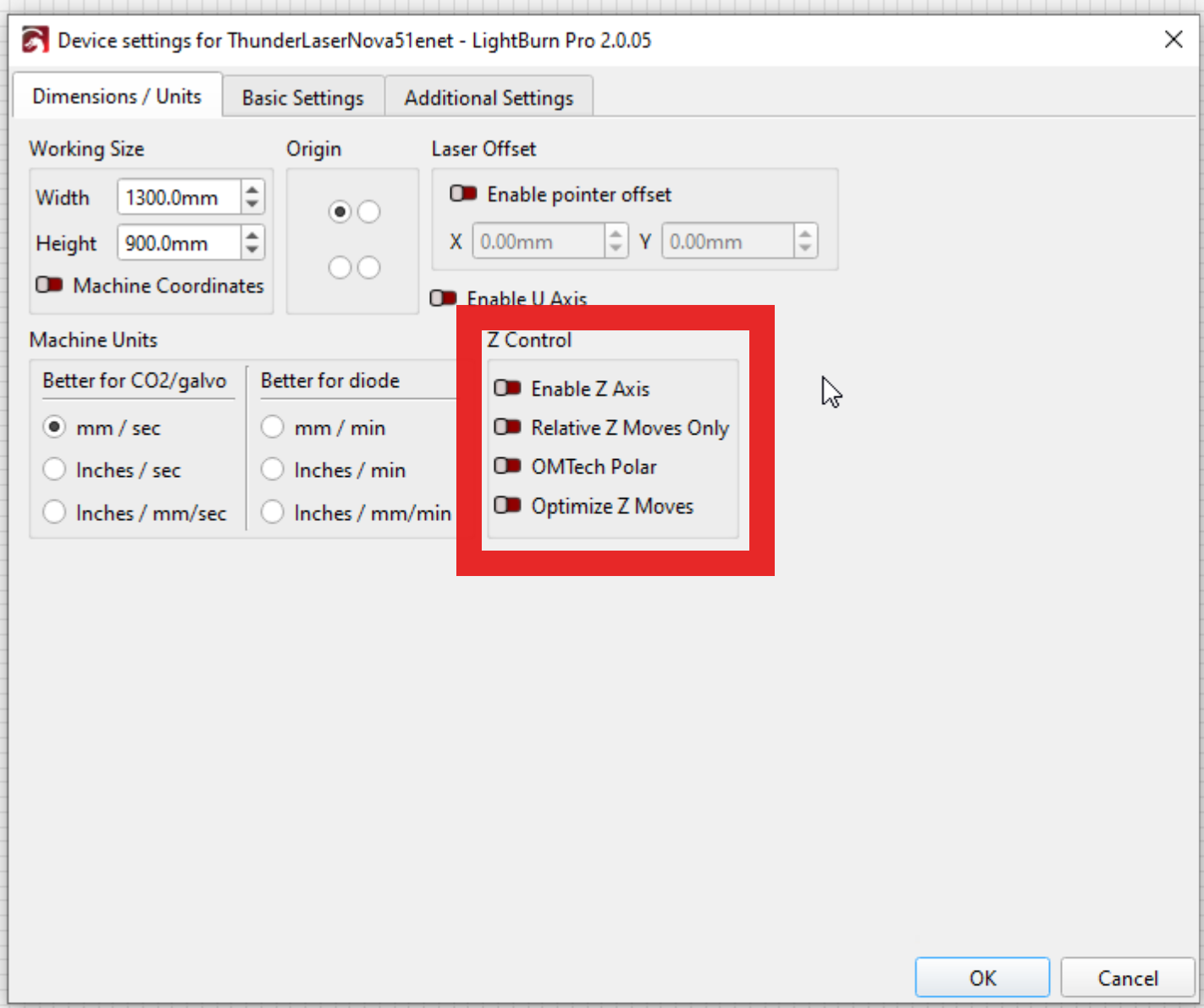Screen dimensions: 1204x1008
Task: Enable the OMTech Polar switch
Action: point(507,467)
